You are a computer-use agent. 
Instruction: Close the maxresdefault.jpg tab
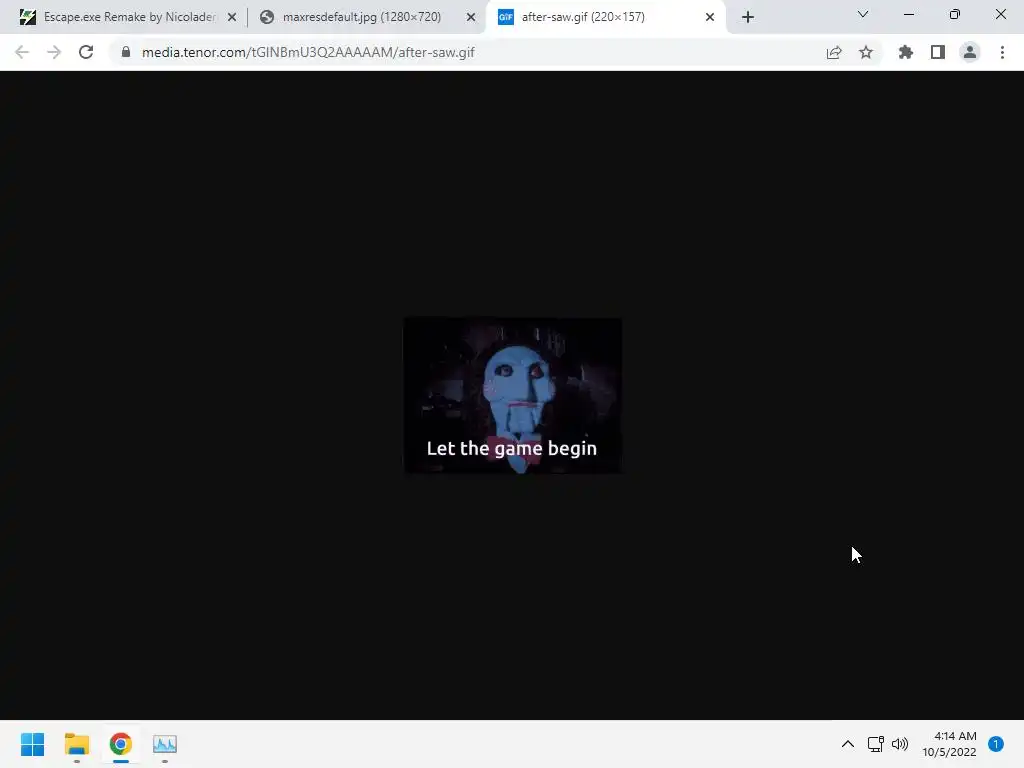(x=471, y=18)
